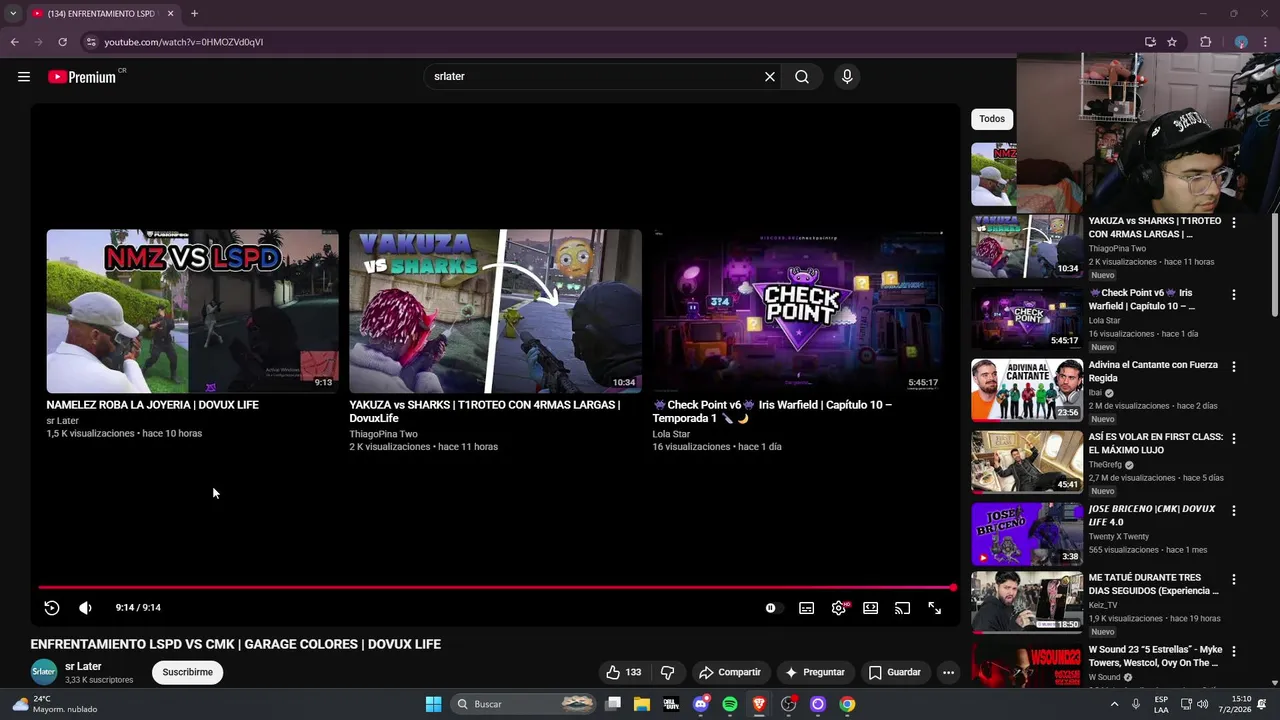Like the video with 133 likes
1280x720 pixels.
pyautogui.click(x=624, y=673)
